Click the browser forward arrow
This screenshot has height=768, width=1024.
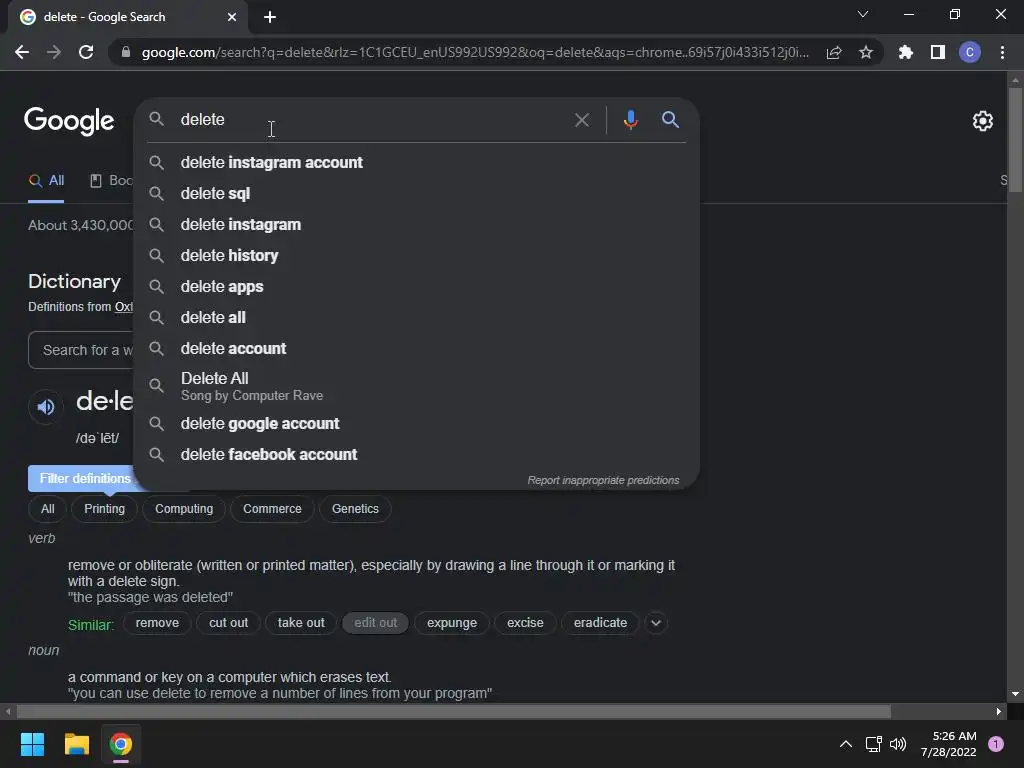[x=54, y=52]
